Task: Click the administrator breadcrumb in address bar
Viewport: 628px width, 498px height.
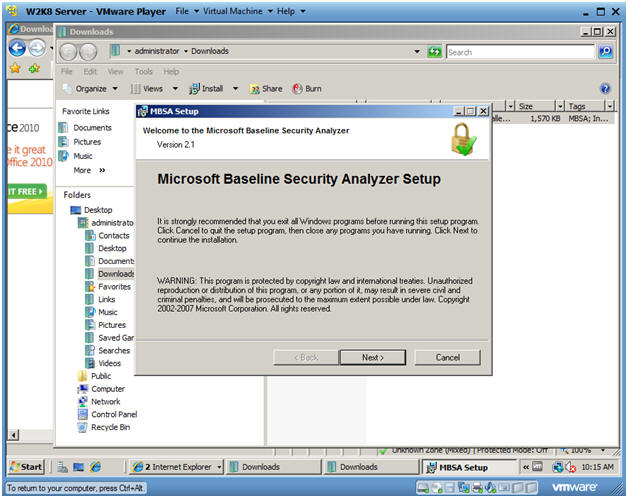Action: click(157, 51)
